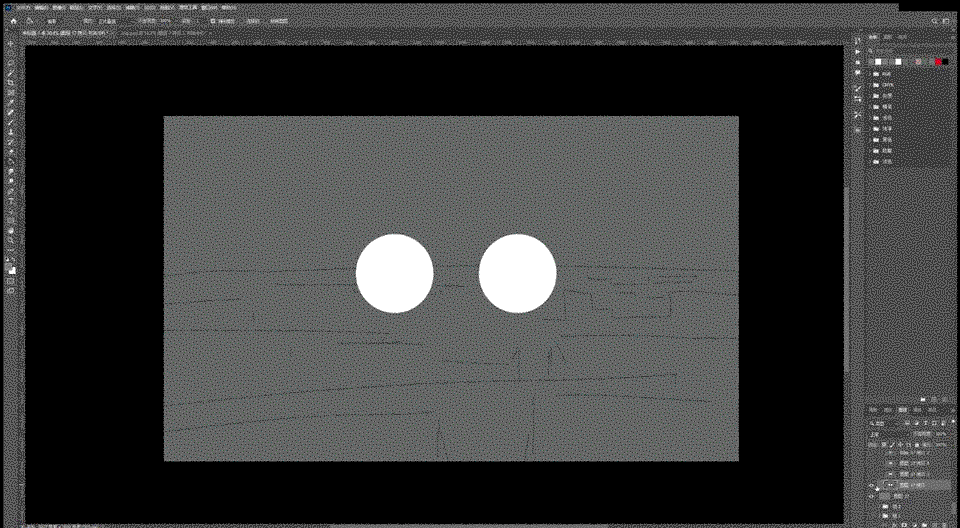Open the 文件 (File) menu

click(x=23, y=8)
